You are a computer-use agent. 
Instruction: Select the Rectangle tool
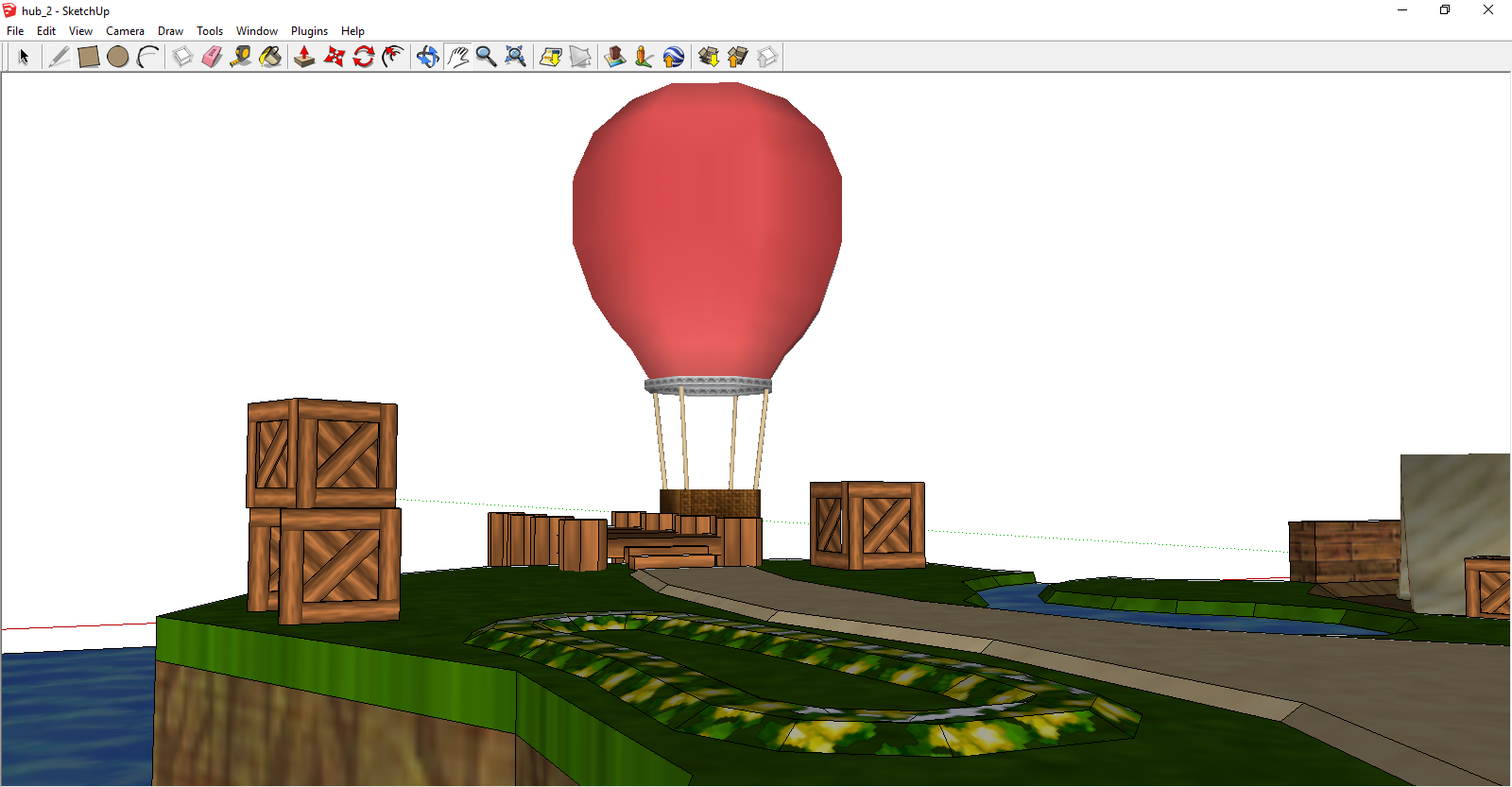pos(89,57)
